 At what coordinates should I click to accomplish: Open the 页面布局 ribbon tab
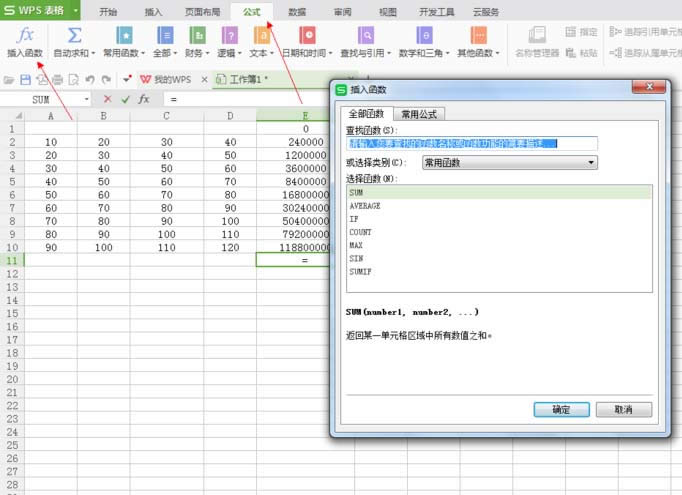click(203, 12)
